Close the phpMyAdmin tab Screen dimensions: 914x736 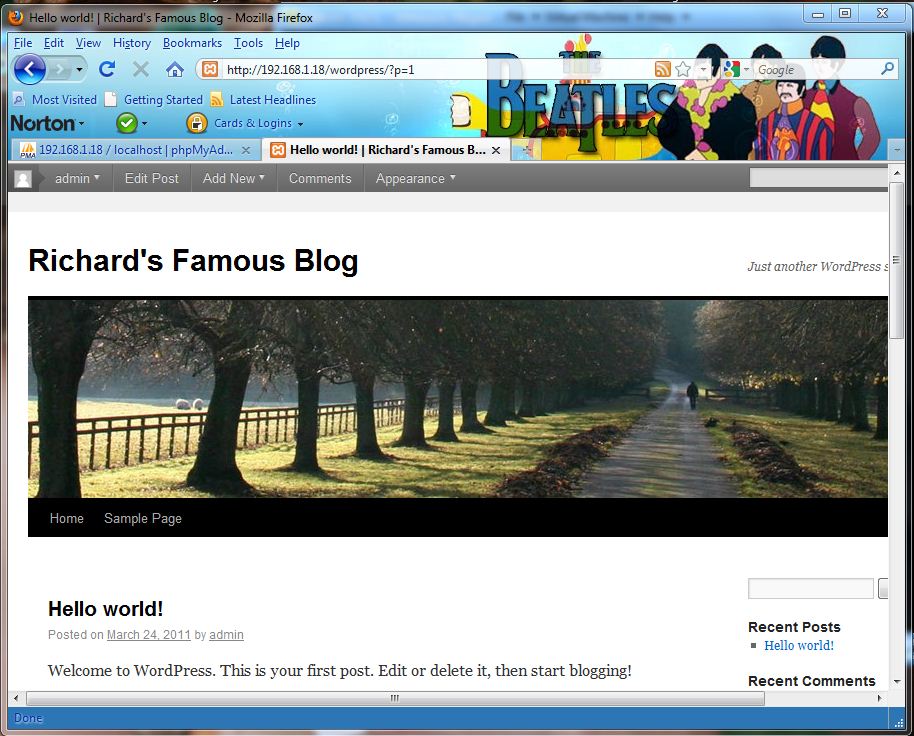tap(246, 150)
